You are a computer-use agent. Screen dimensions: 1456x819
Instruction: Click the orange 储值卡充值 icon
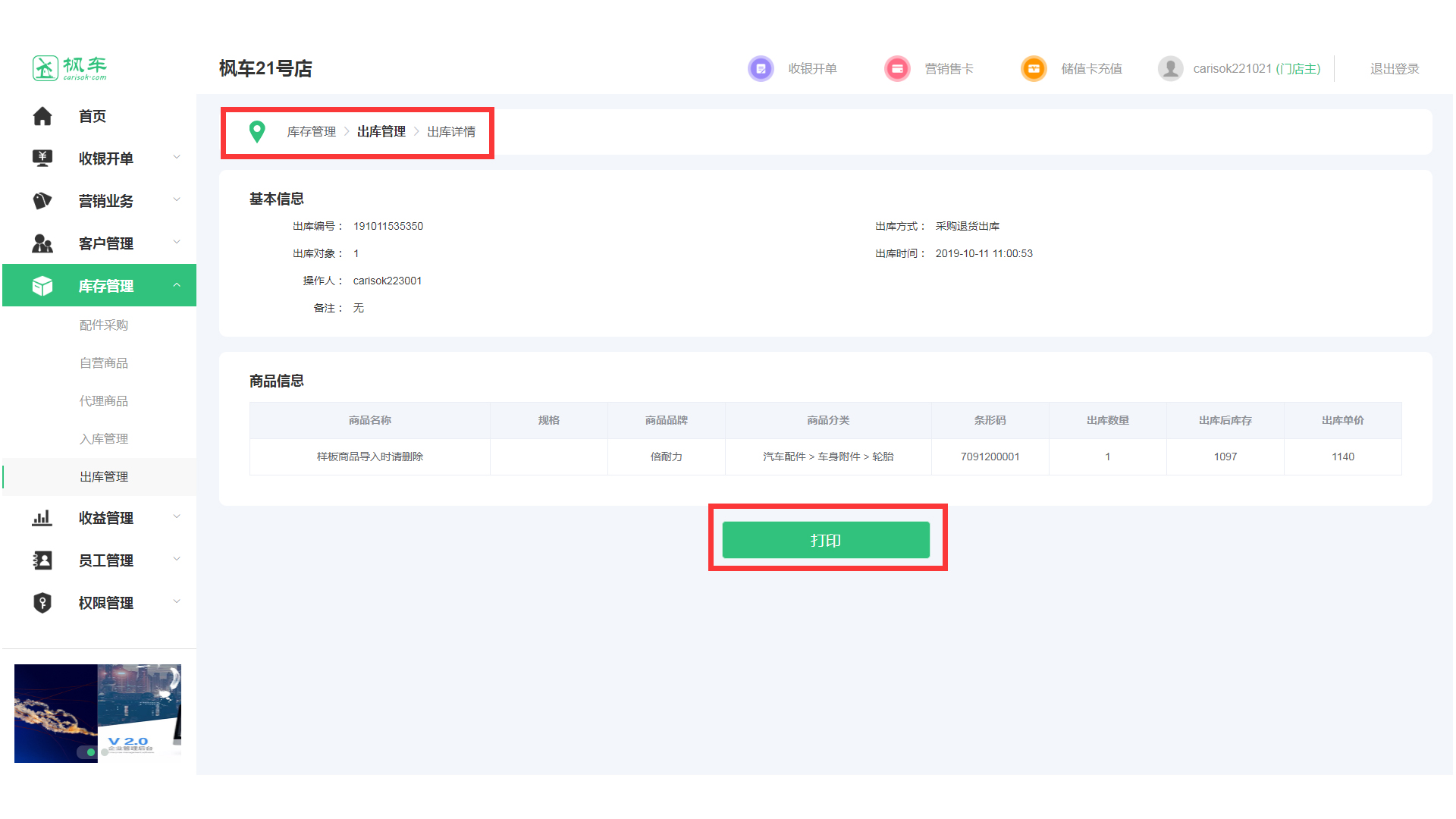click(x=1034, y=69)
